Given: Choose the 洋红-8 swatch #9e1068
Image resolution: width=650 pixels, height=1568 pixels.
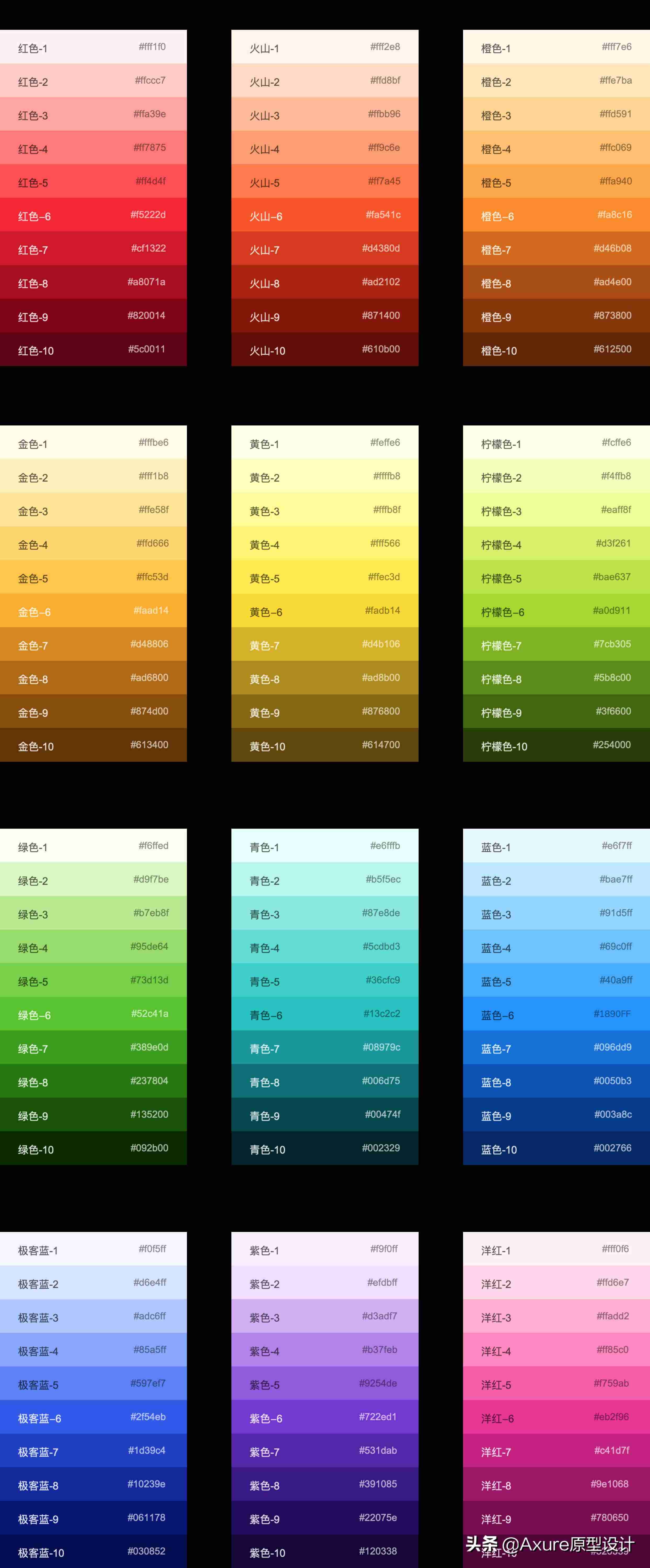Looking at the screenshot, I should pyautogui.click(x=556, y=1484).
